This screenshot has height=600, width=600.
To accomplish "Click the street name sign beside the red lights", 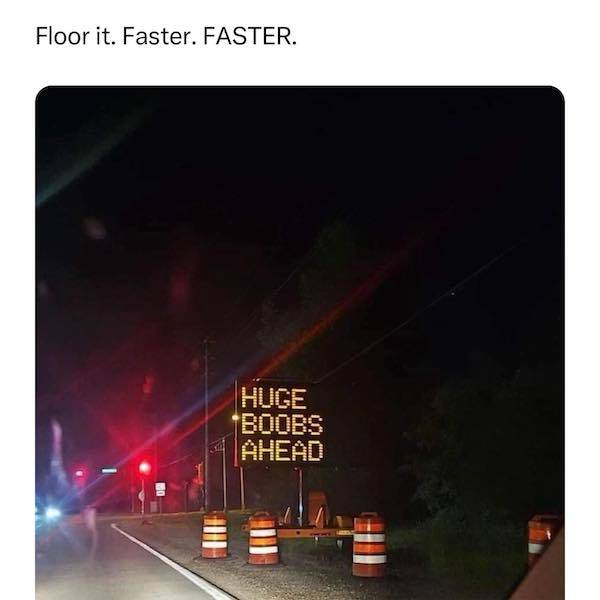I will tap(109, 470).
